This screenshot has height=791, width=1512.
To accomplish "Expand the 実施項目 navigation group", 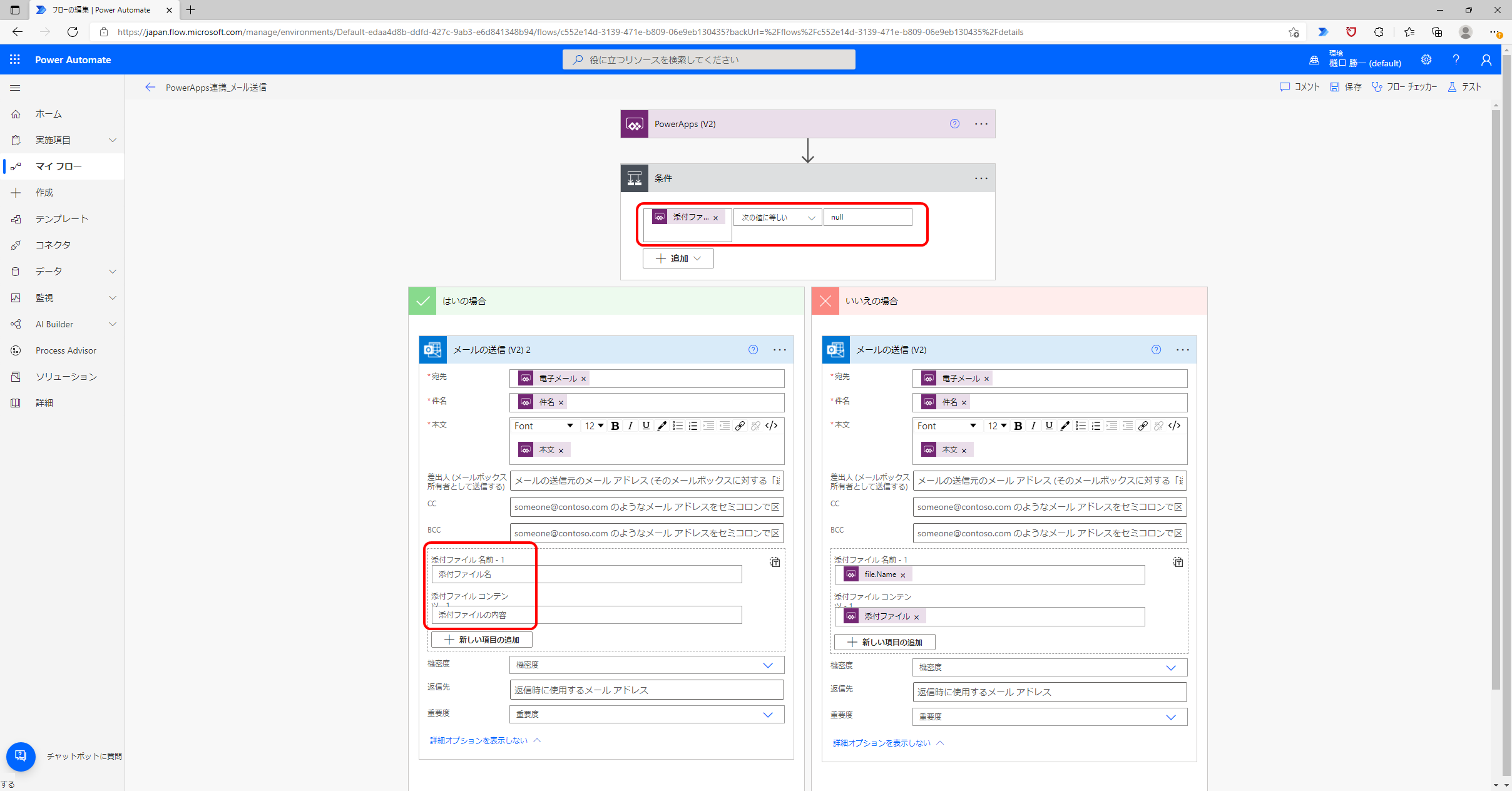I will [x=113, y=140].
